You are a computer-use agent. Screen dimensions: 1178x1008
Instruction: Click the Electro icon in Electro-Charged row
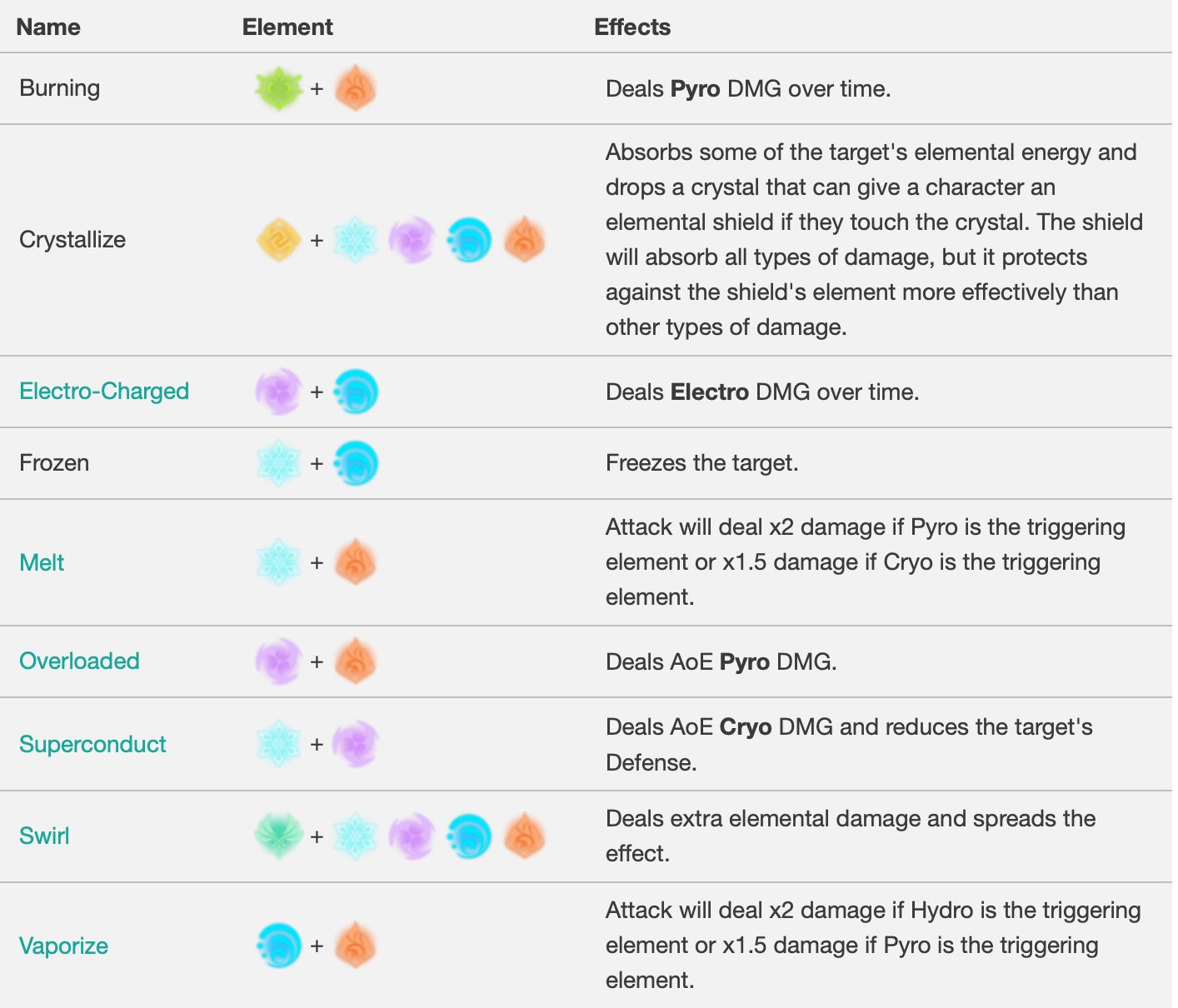tap(278, 392)
